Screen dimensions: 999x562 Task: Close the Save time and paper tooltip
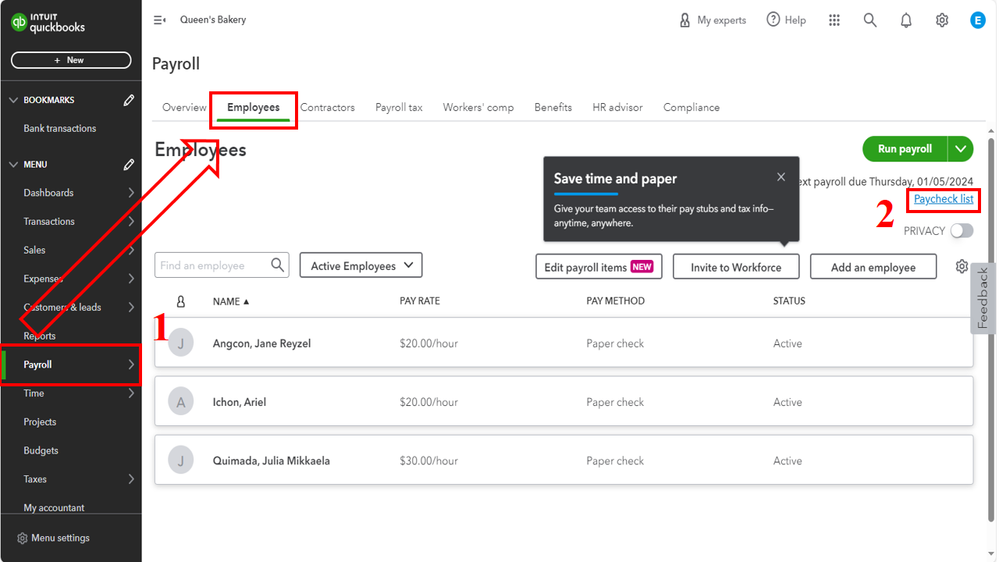[781, 177]
